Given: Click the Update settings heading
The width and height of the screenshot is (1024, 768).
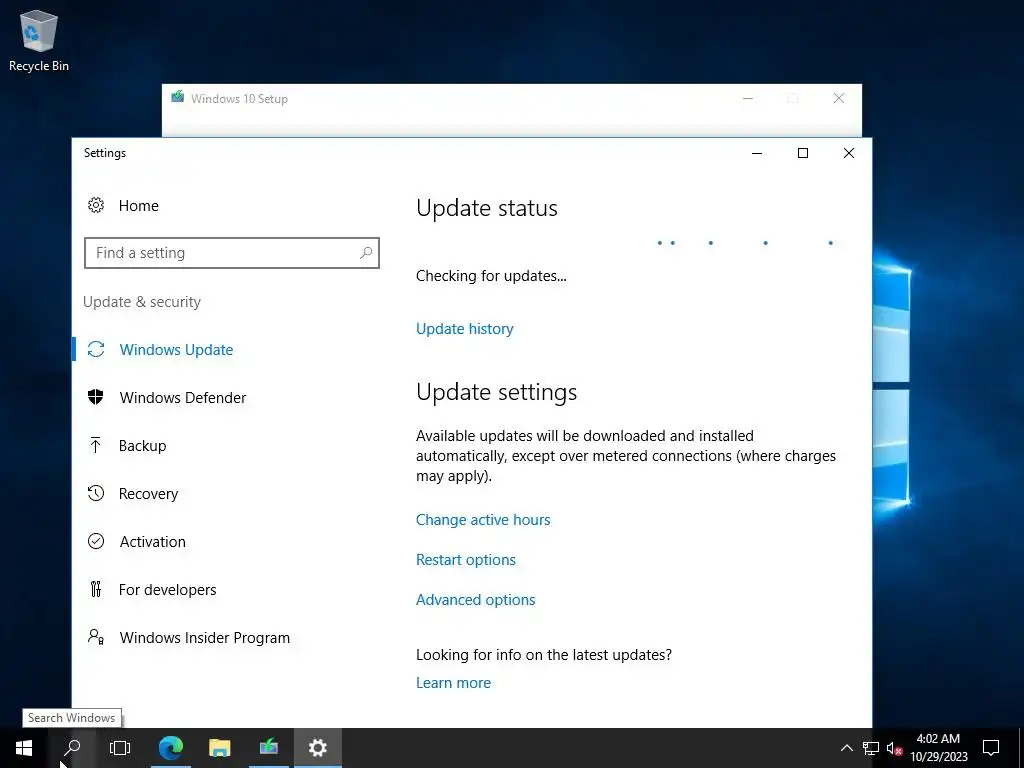Looking at the screenshot, I should tap(496, 392).
